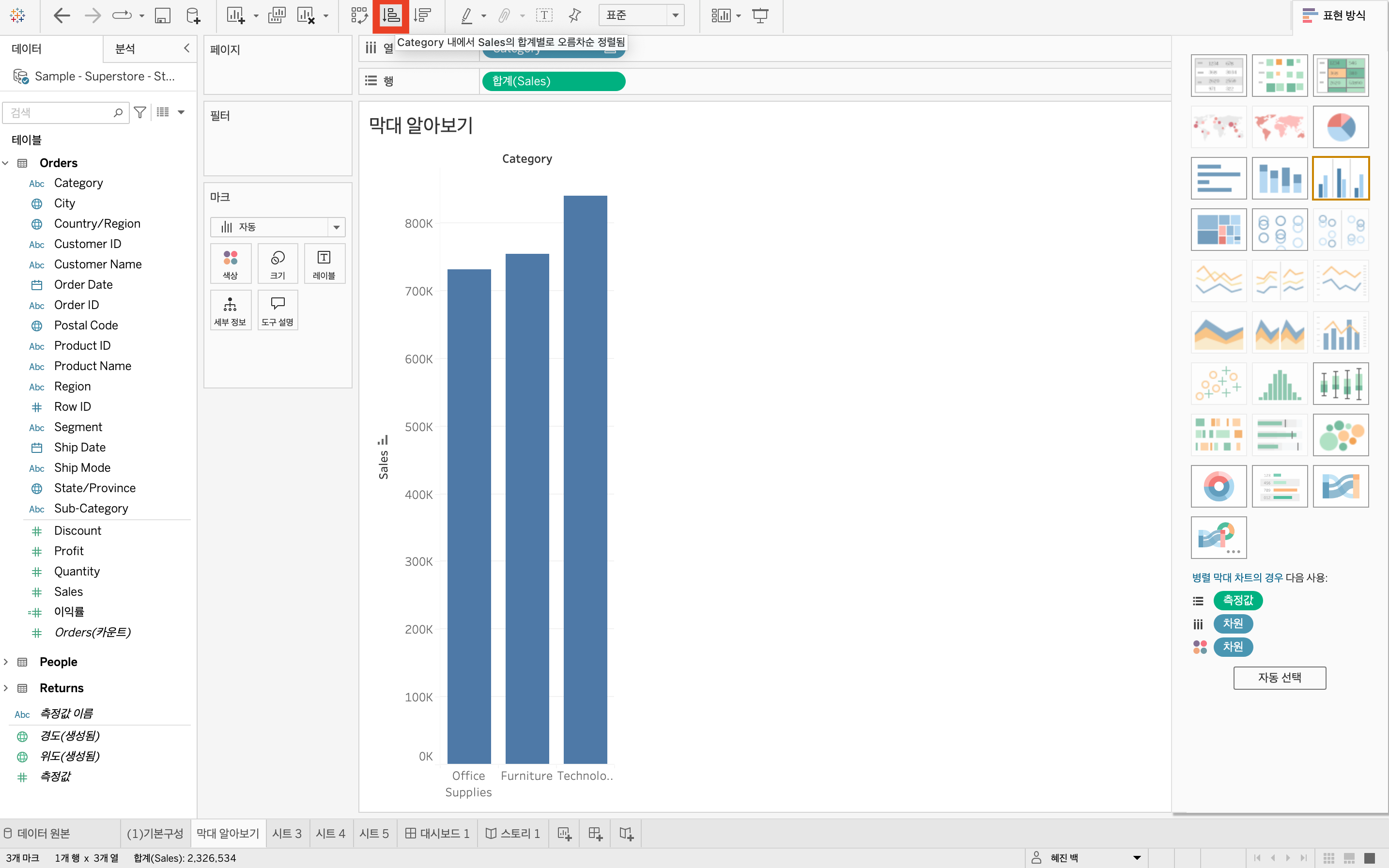Image resolution: width=1389 pixels, height=868 pixels.
Task: Add a new story tab icon
Action: click(x=626, y=834)
